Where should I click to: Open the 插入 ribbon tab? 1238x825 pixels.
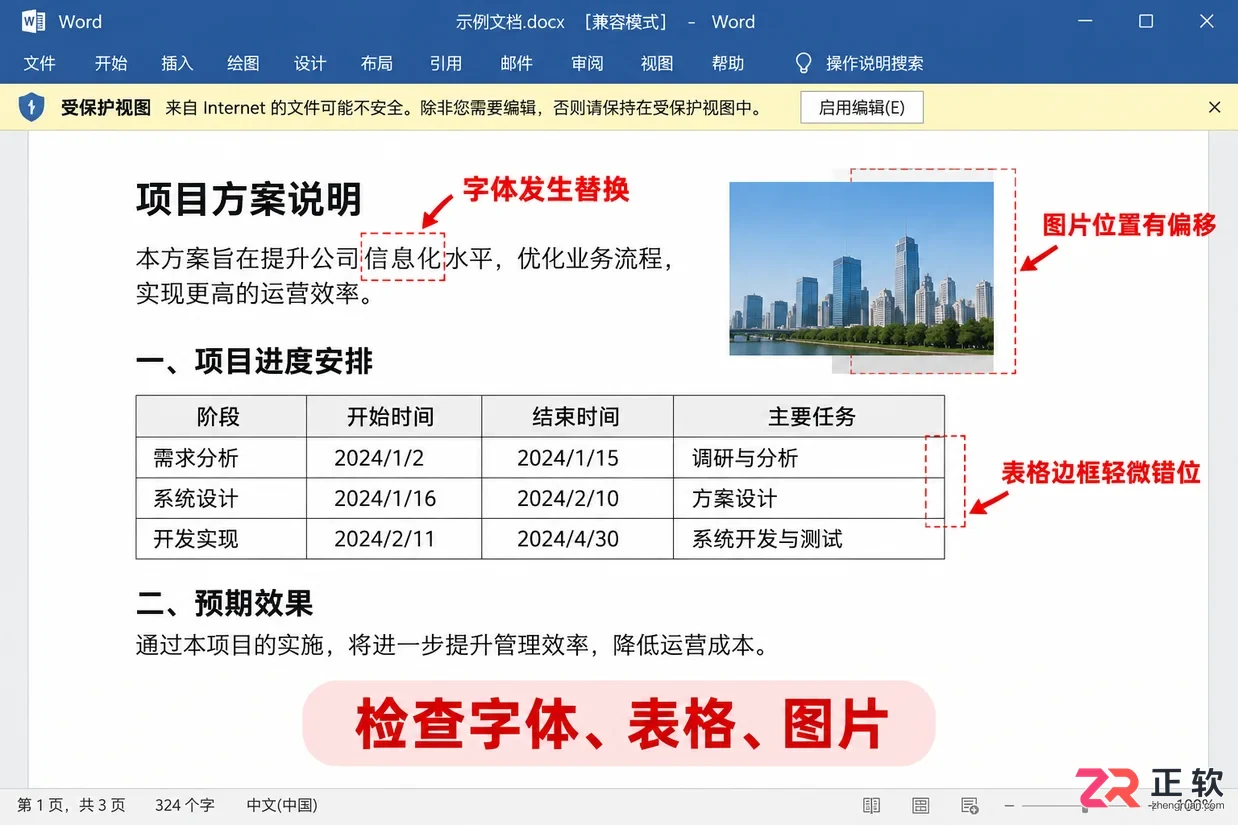coord(177,63)
